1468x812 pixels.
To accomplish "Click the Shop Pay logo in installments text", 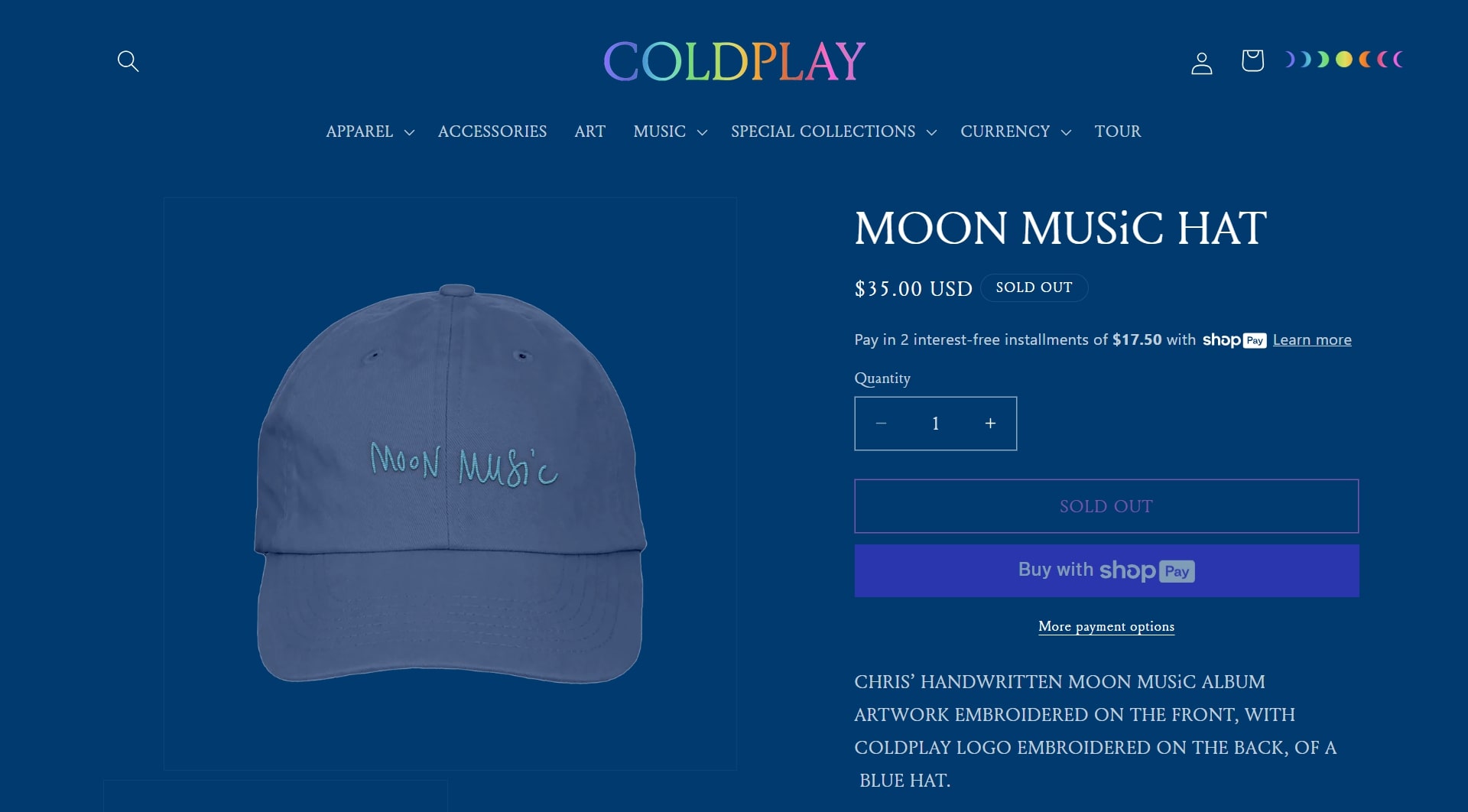I will [1234, 340].
